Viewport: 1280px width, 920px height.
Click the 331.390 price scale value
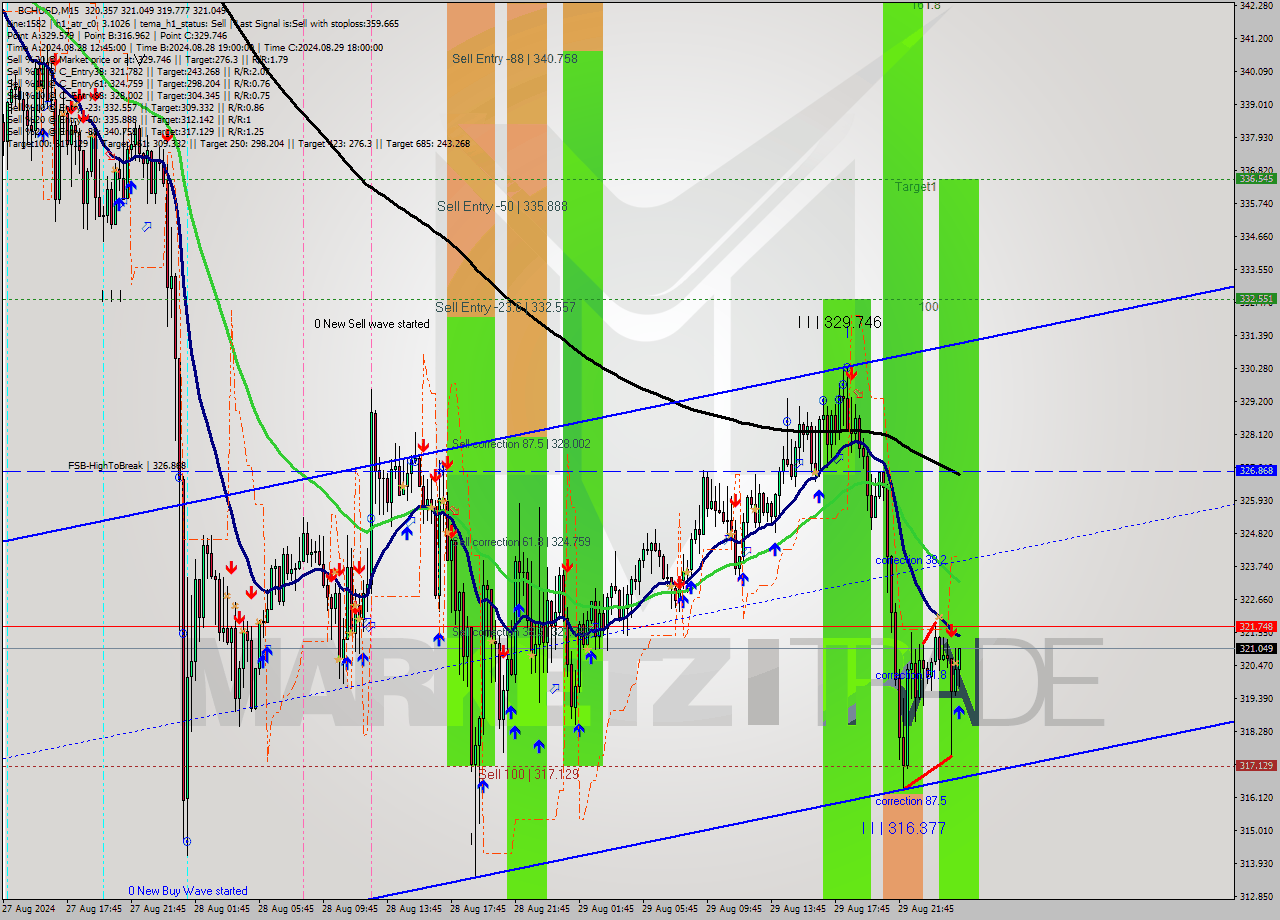pyautogui.click(x=1255, y=335)
